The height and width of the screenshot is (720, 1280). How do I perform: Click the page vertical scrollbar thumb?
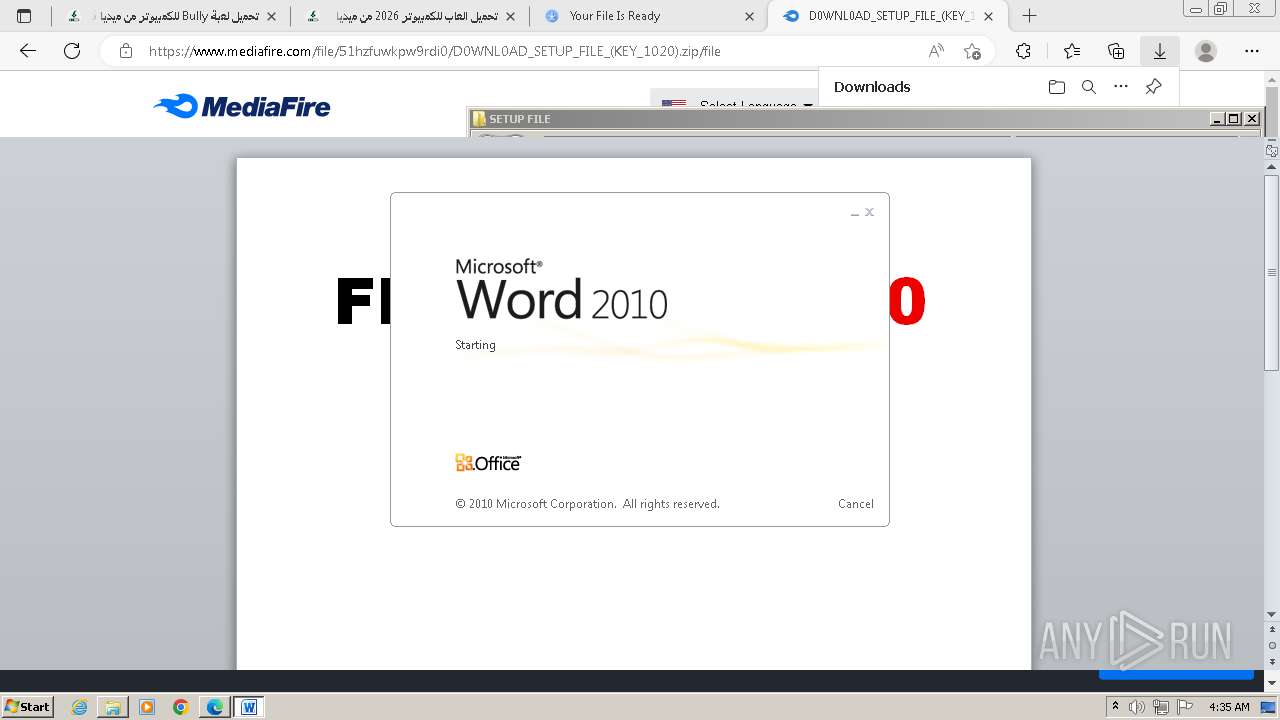point(1272,273)
